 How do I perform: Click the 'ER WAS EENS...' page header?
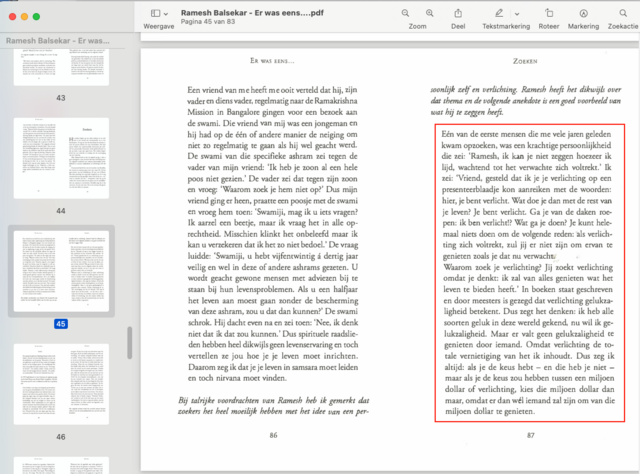(x=272, y=61)
